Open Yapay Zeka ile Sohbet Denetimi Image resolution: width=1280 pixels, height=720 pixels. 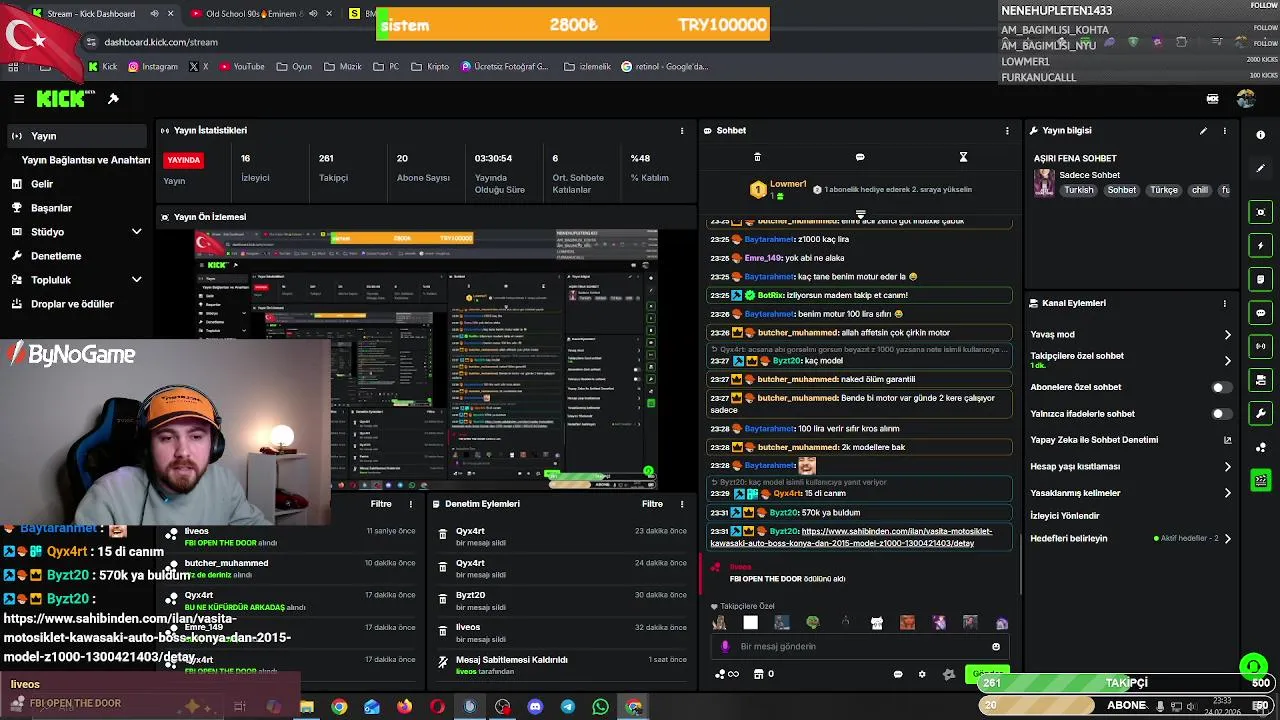pyautogui.click(x=1131, y=440)
